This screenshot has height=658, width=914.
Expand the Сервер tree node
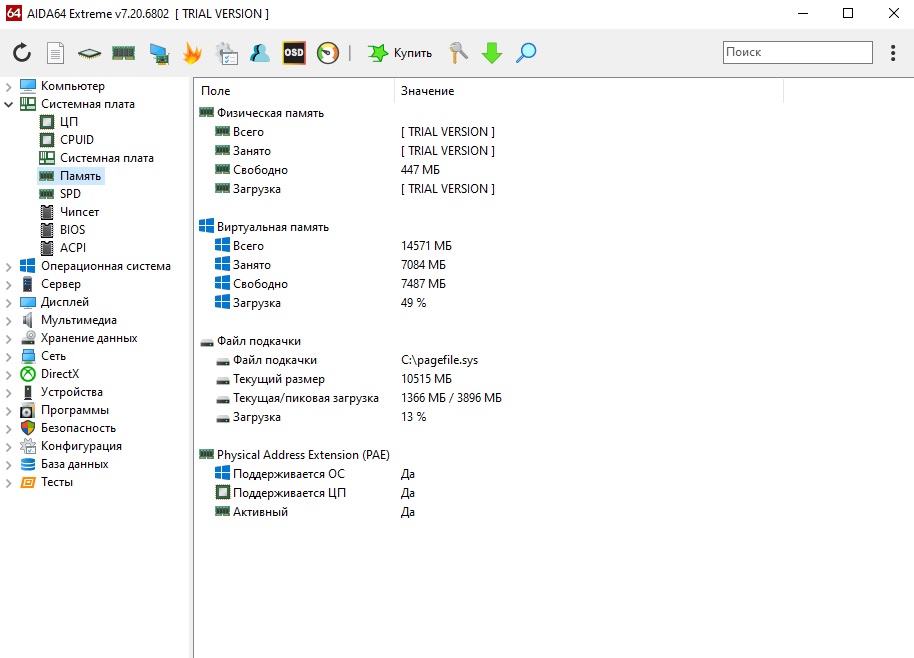(8, 285)
